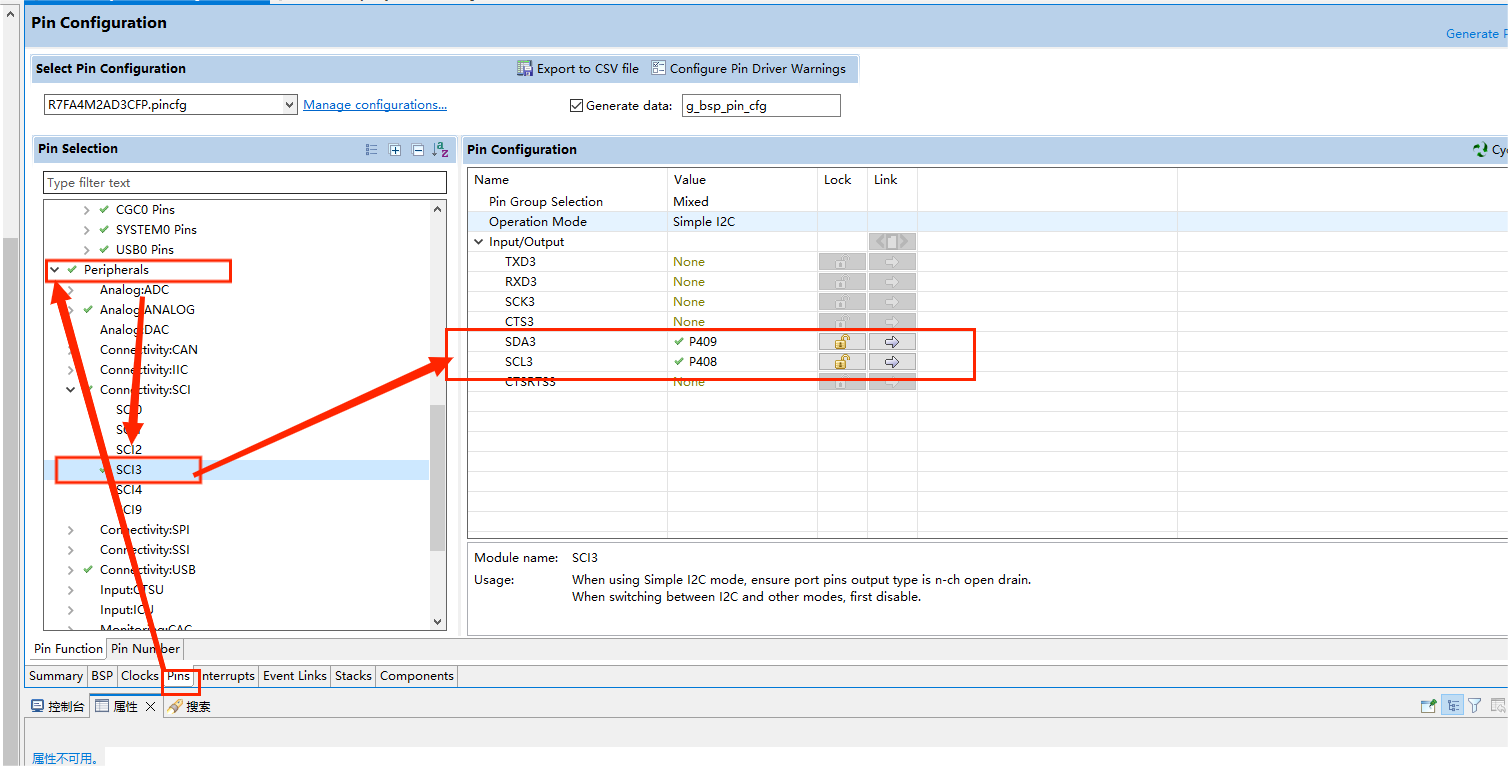This screenshot has height=766, width=1508.
Task: Click the Name column header
Action: click(491, 180)
